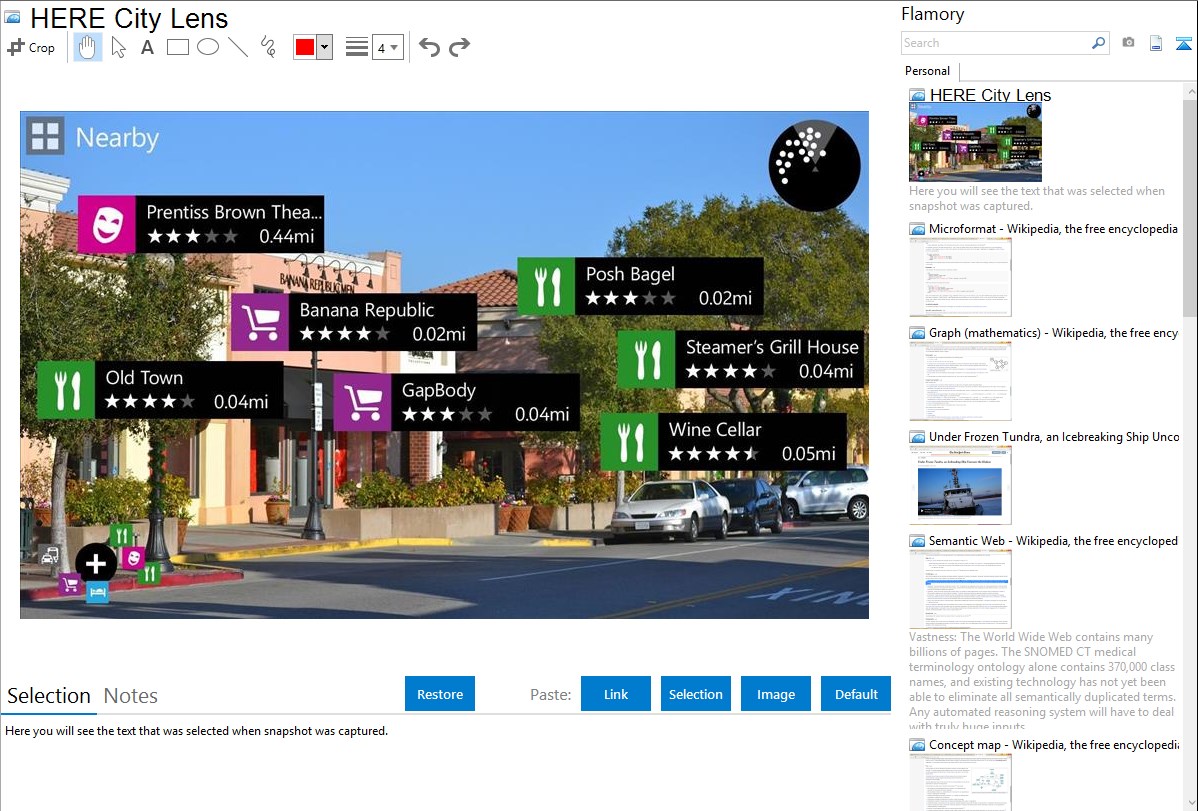Pick the ellipse shape tool
This screenshot has width=1198, height=811.
[208, 47]
